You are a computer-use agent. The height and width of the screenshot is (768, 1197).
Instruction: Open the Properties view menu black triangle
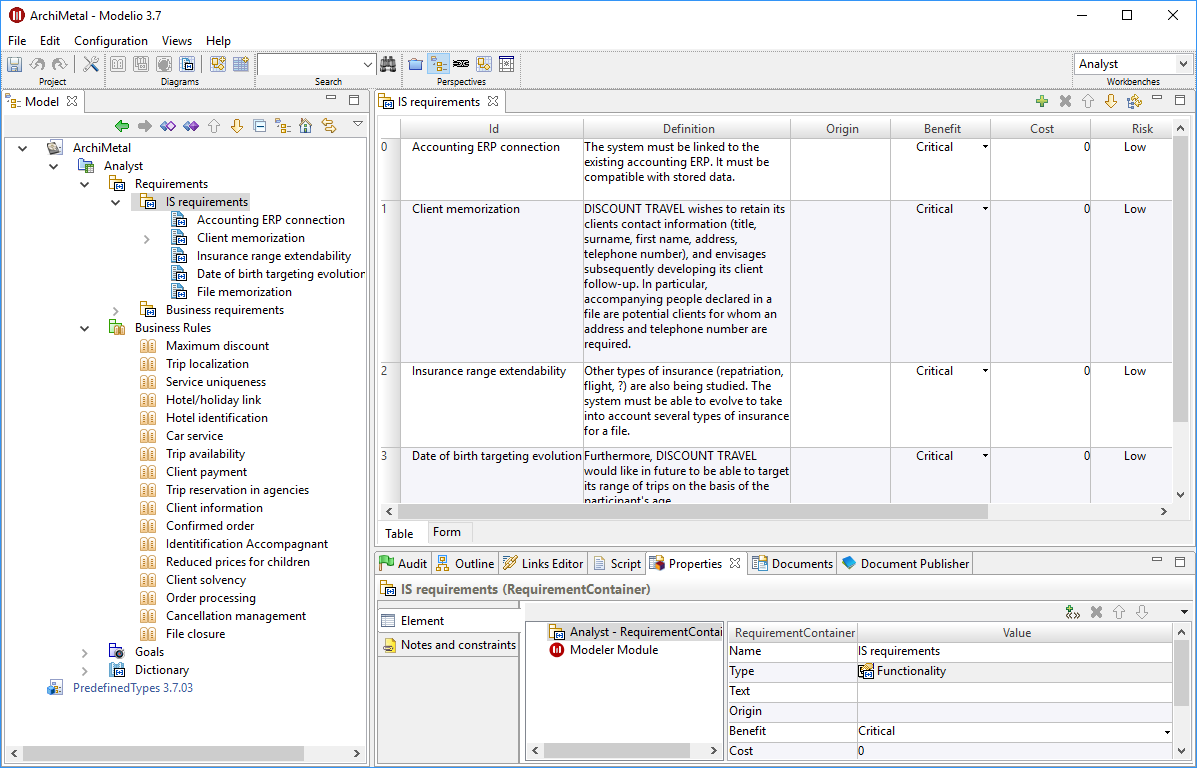coord(1184,612)
